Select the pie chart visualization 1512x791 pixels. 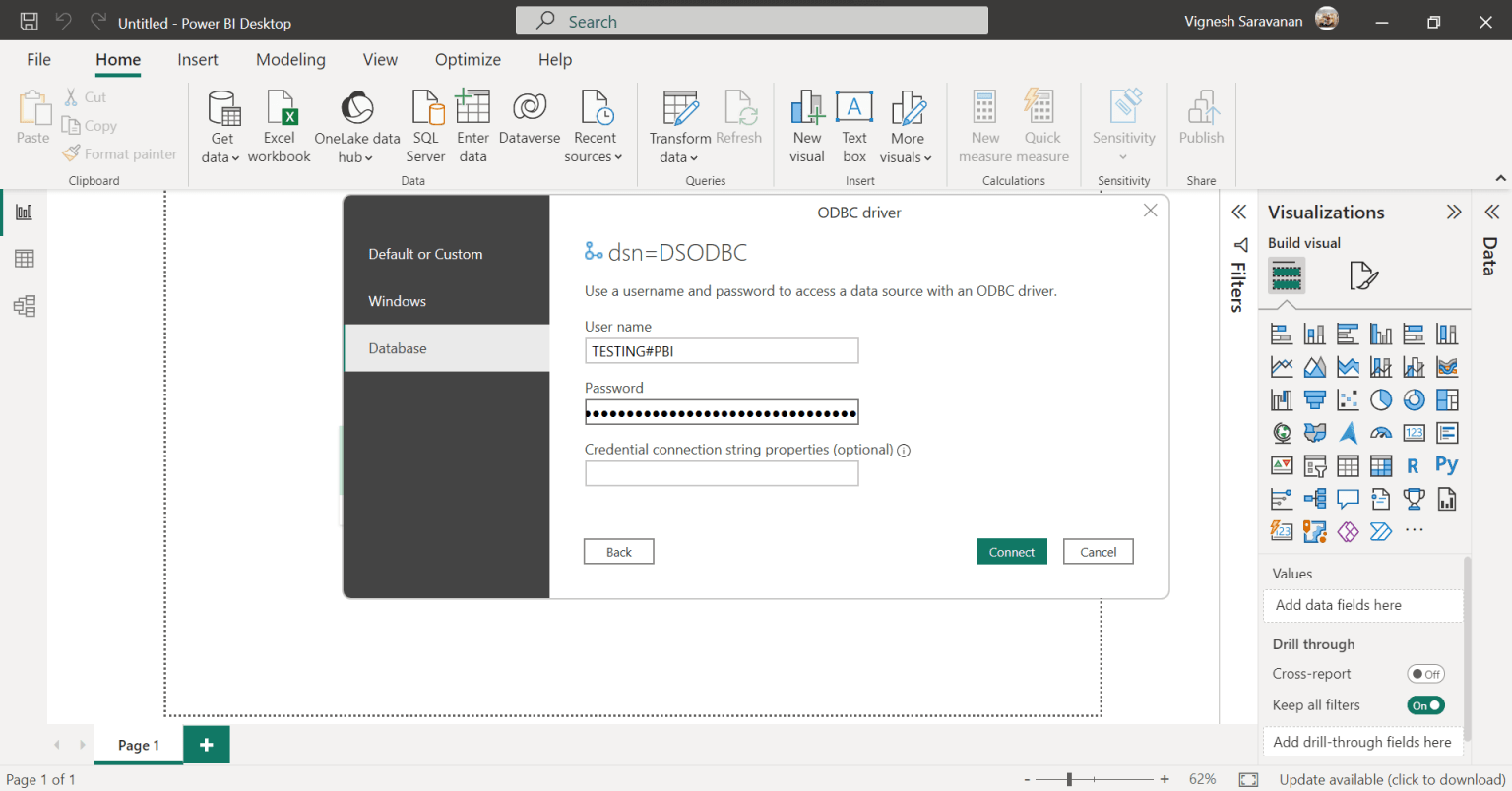pos(1381,399)
